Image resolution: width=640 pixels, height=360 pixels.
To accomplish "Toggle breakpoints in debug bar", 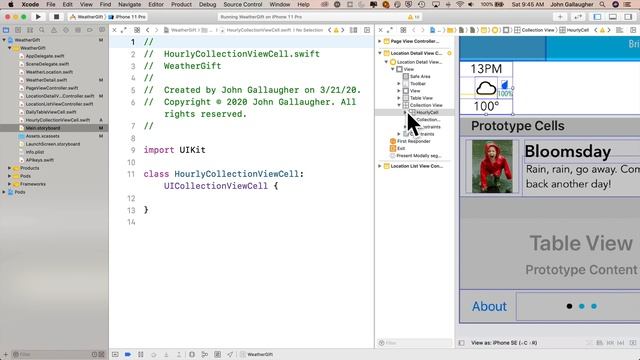I will pyautogui.click(x=128, y=354).
